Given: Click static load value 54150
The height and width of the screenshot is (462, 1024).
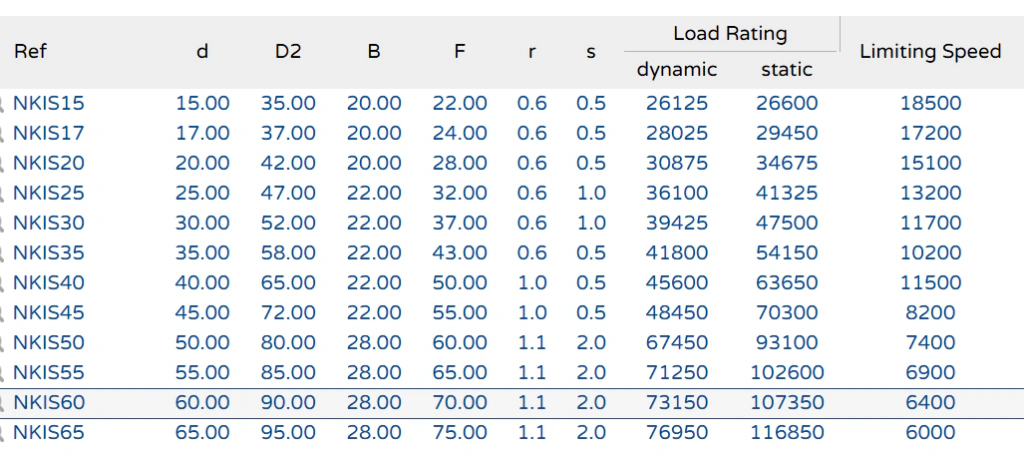Looking at the screenshot, I should click(787, 253).
